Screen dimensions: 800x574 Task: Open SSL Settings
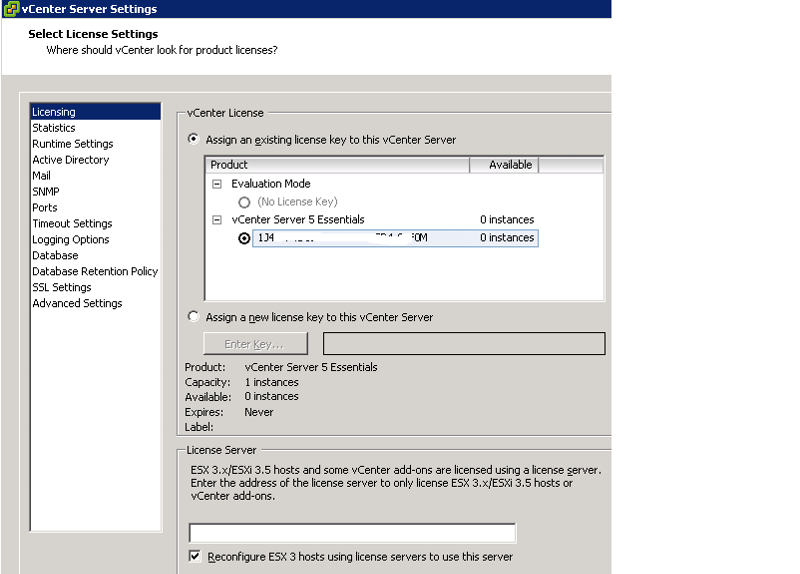coord(62,287)
